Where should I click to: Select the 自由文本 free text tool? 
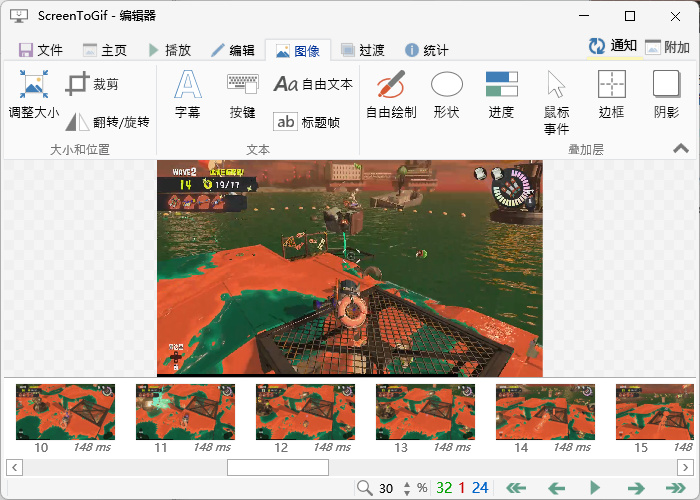[x=313, y=83]
